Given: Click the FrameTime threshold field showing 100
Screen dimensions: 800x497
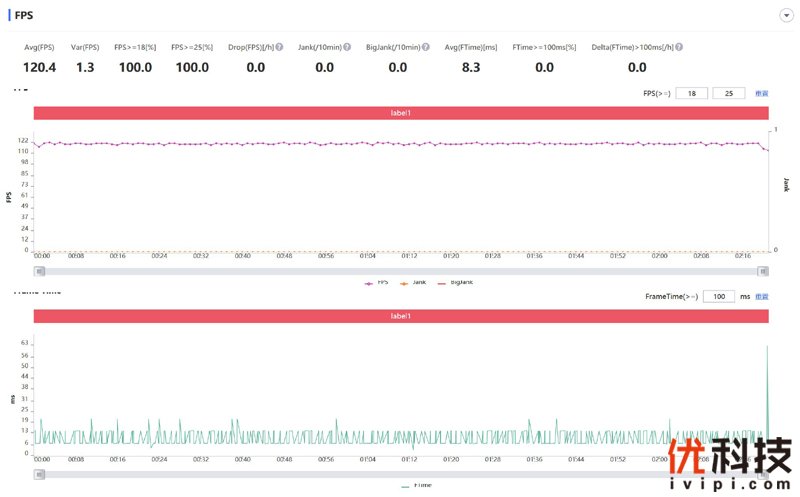Looking at the screenshot, I should [x=718, y=297].
